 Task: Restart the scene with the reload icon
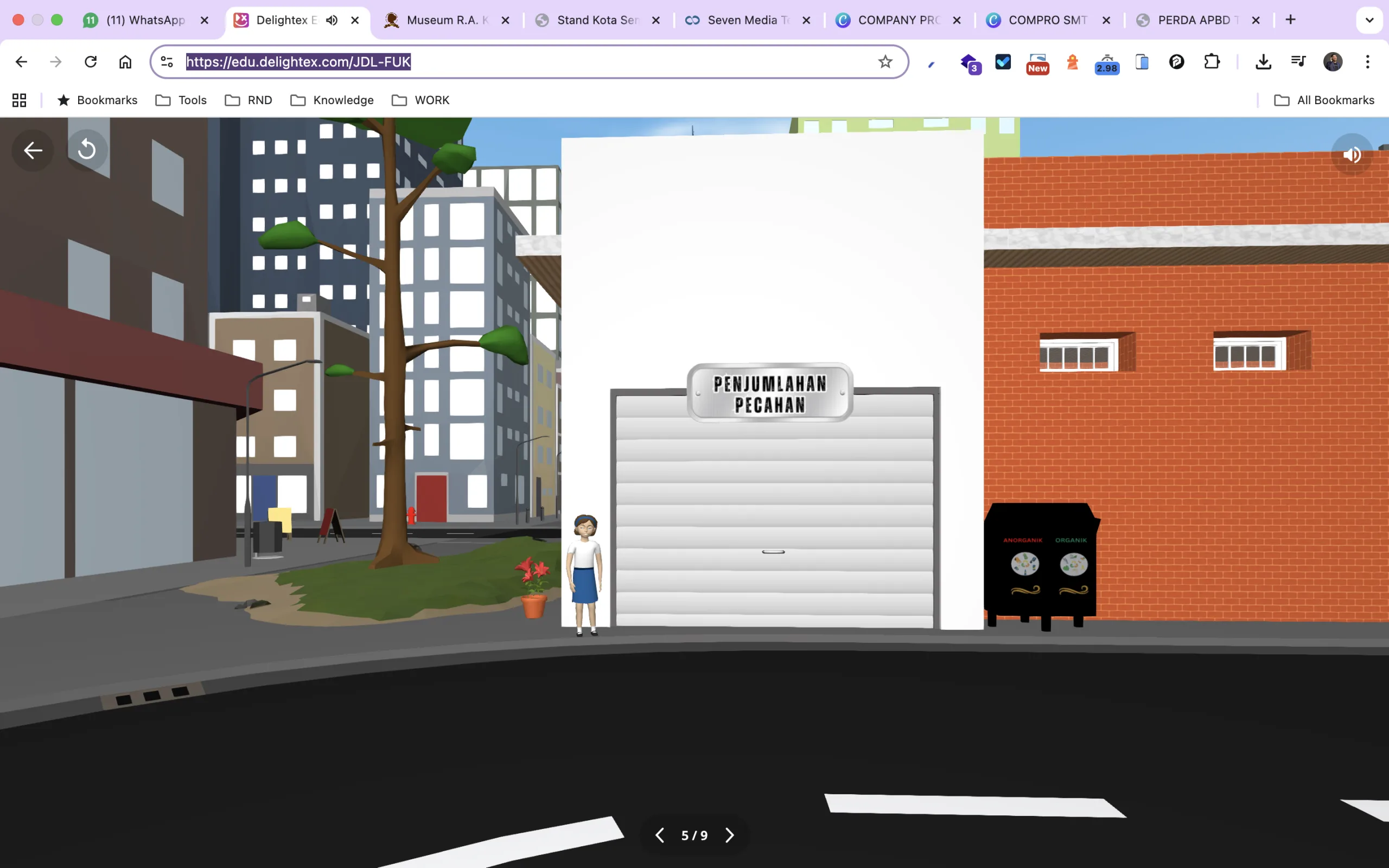(x=87, y=150)
